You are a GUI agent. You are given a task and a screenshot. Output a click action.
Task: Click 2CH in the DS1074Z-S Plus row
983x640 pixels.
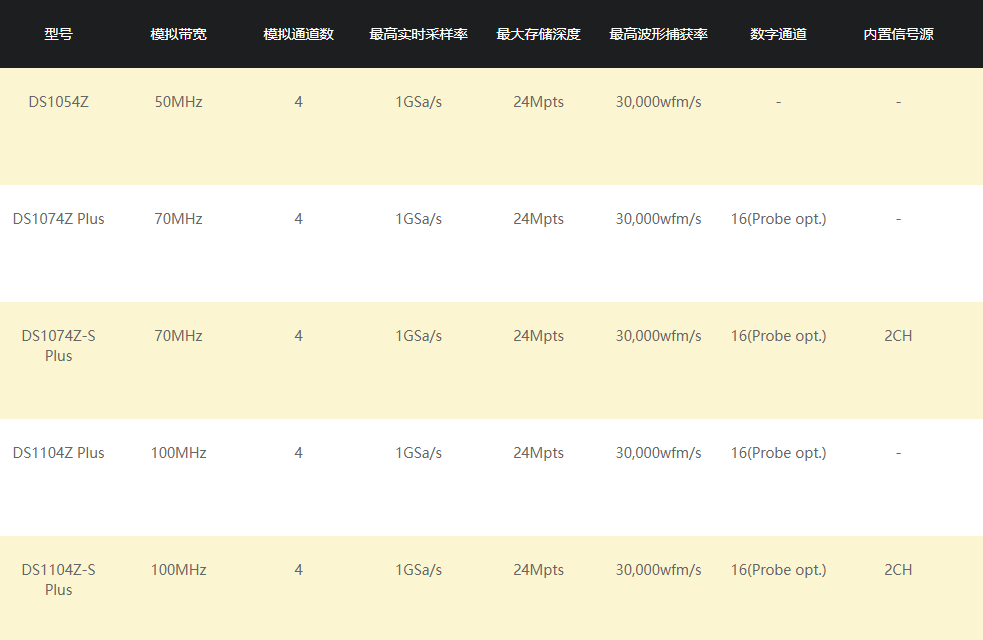pyautogui.click(x=898, y=336)
